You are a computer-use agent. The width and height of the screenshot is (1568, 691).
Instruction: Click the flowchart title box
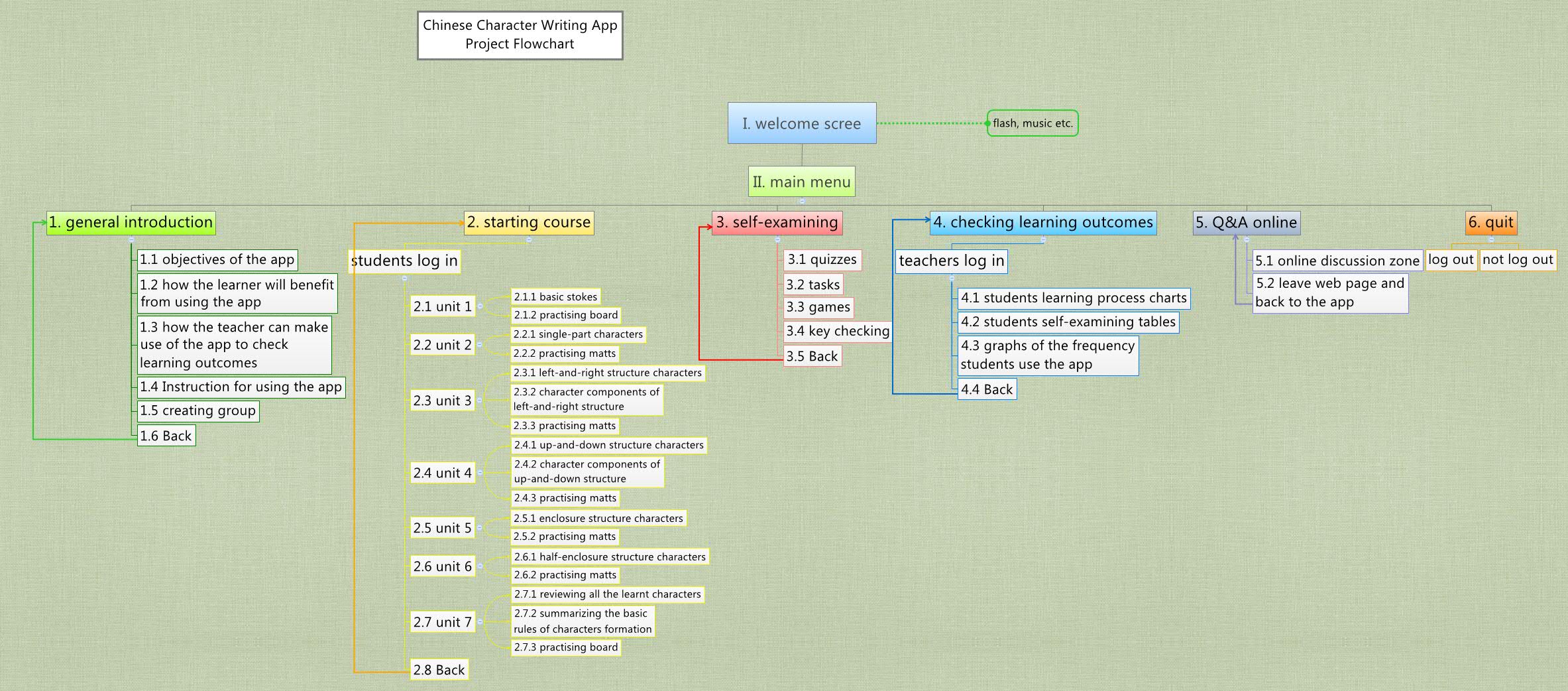click(x=520, y=34)
